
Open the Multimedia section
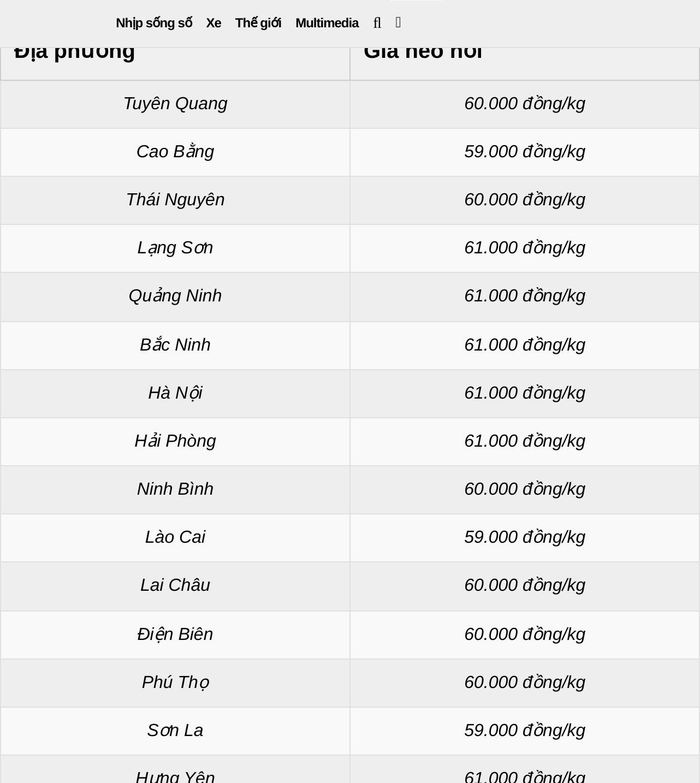327,23
